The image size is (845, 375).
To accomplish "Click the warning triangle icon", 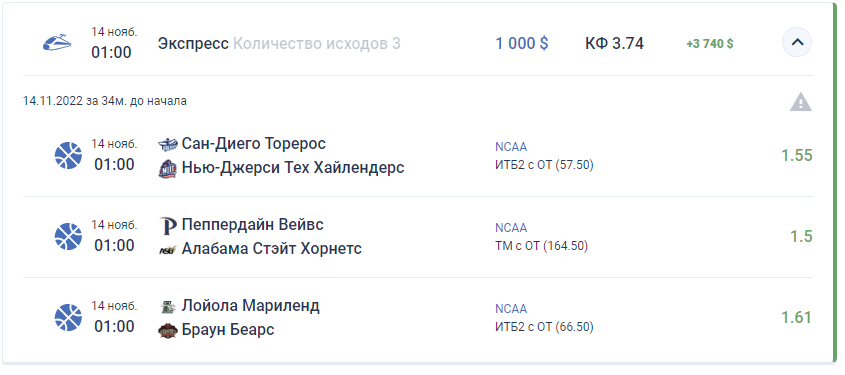I will point(801,102).
